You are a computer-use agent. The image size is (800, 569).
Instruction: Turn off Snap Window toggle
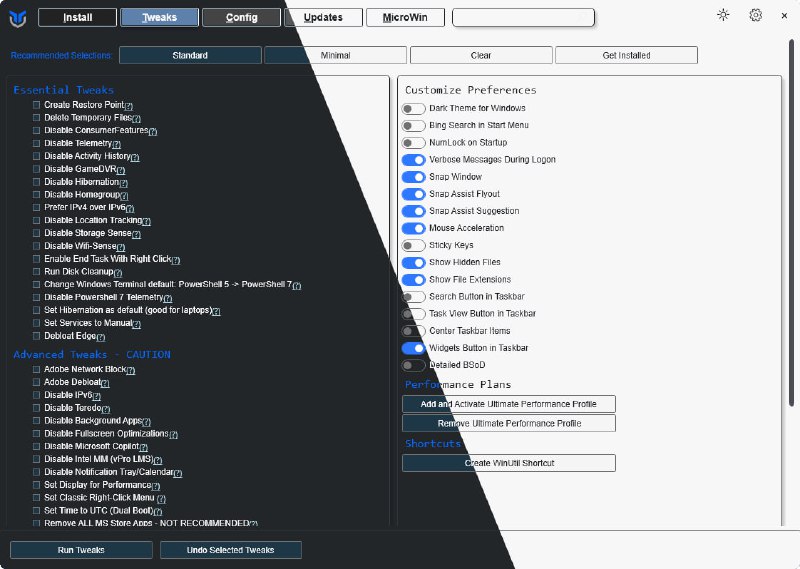click(413, 177)
